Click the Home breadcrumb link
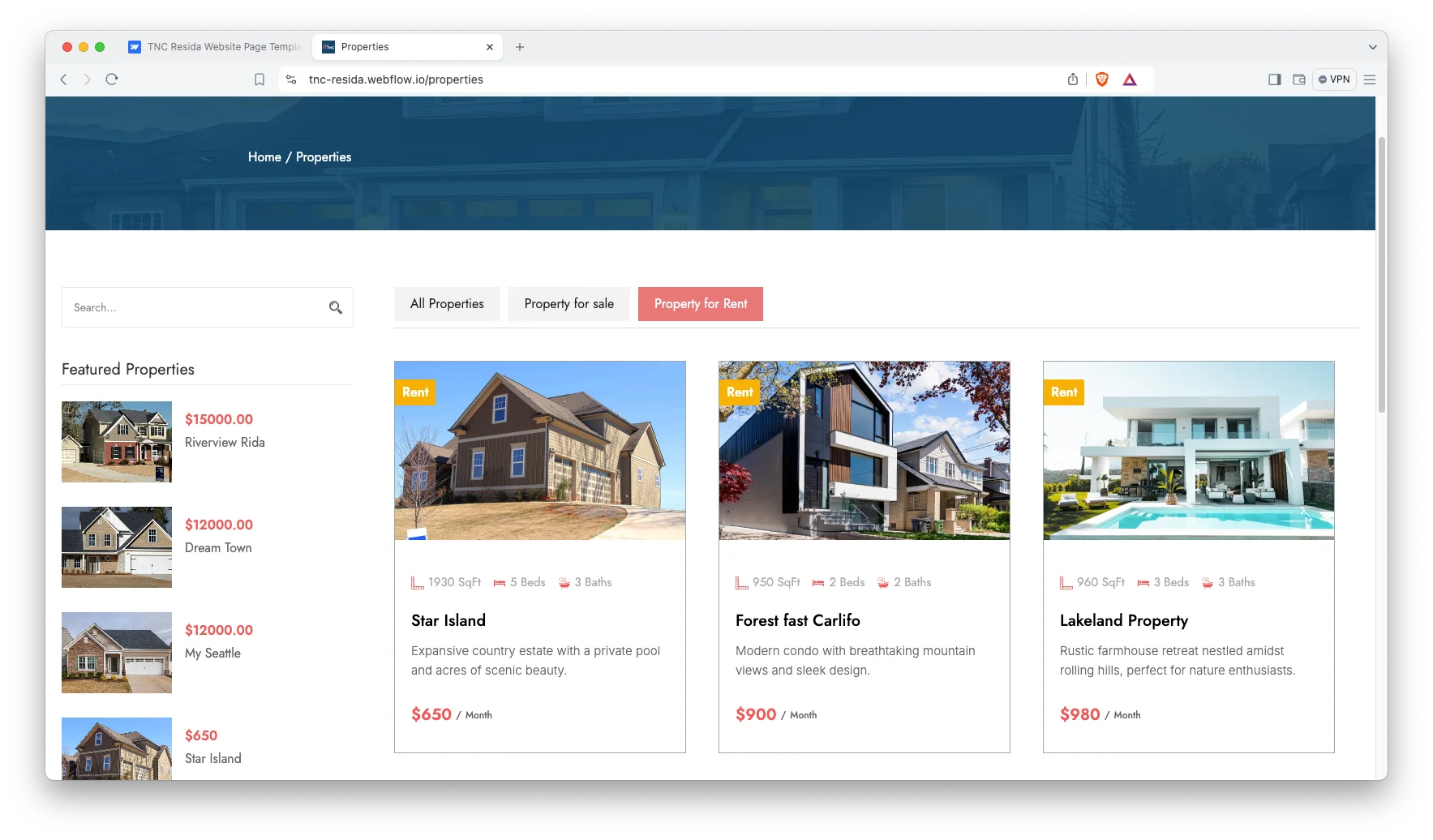The image size is (1433, 840). [x=264, y=157]
